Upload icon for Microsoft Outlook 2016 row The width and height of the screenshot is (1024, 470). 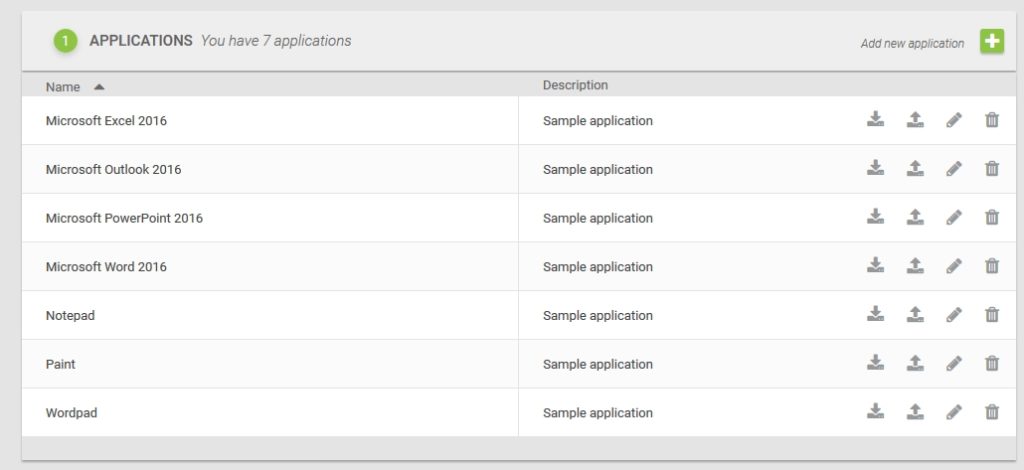click(915, 169)
